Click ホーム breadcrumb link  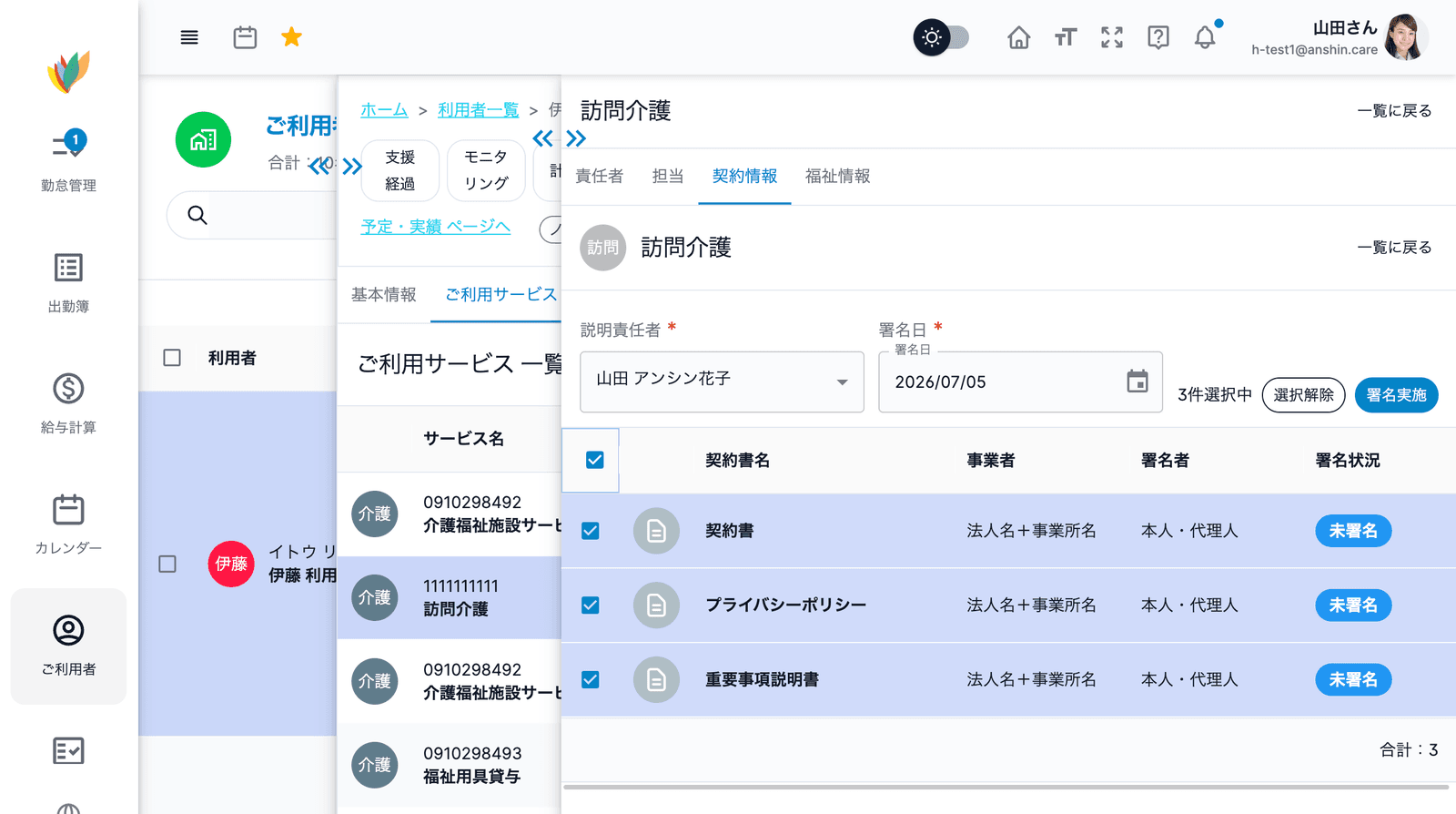[384, 110]
